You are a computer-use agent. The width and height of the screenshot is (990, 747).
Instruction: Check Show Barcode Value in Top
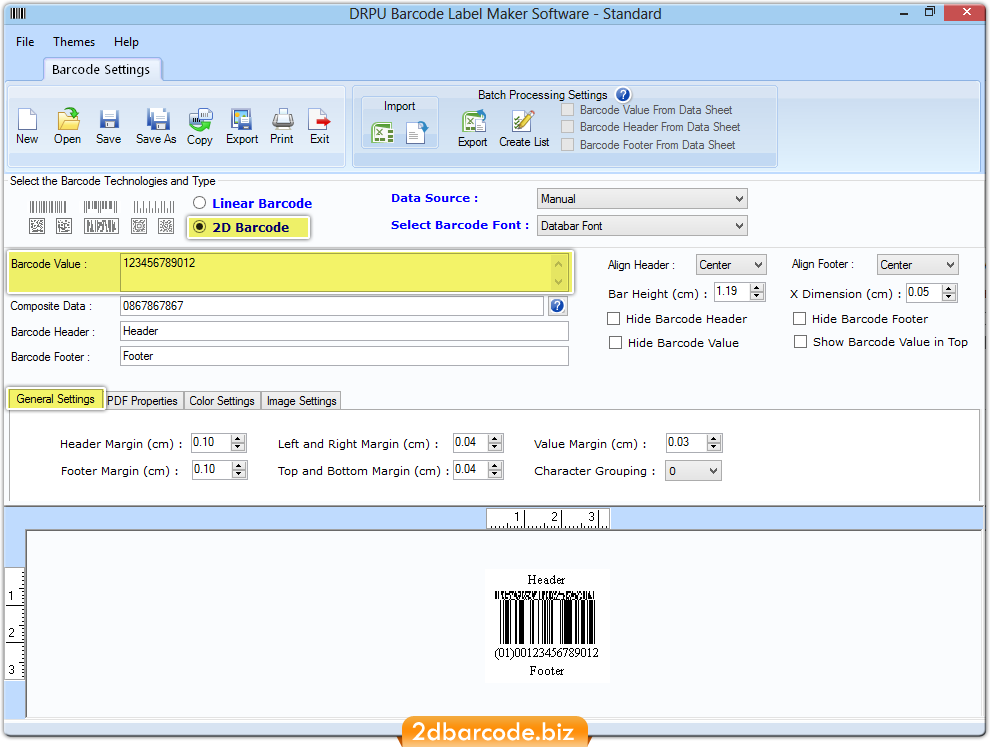click(800, 342)
